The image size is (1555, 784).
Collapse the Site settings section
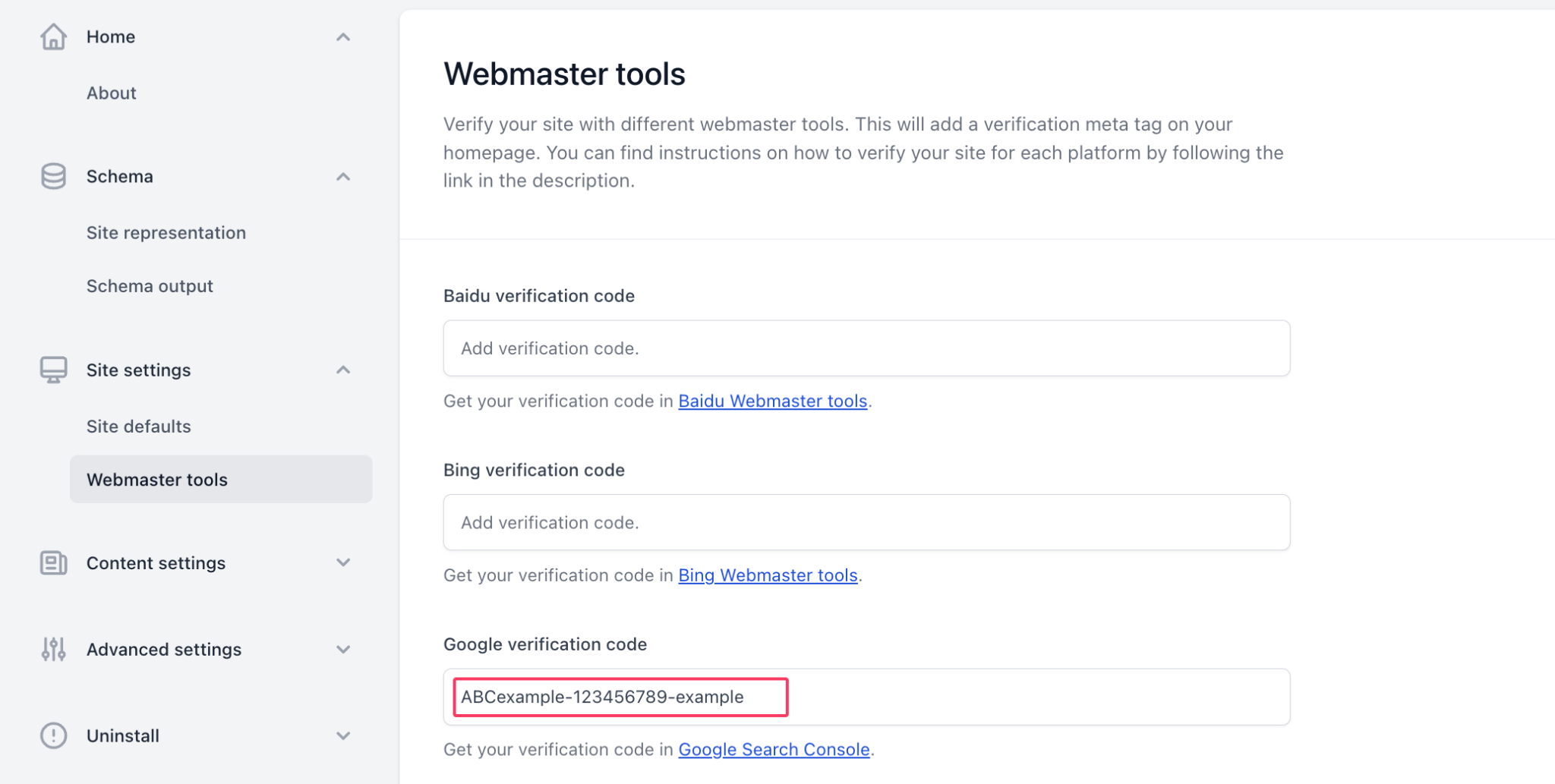(x=343, y=370)
